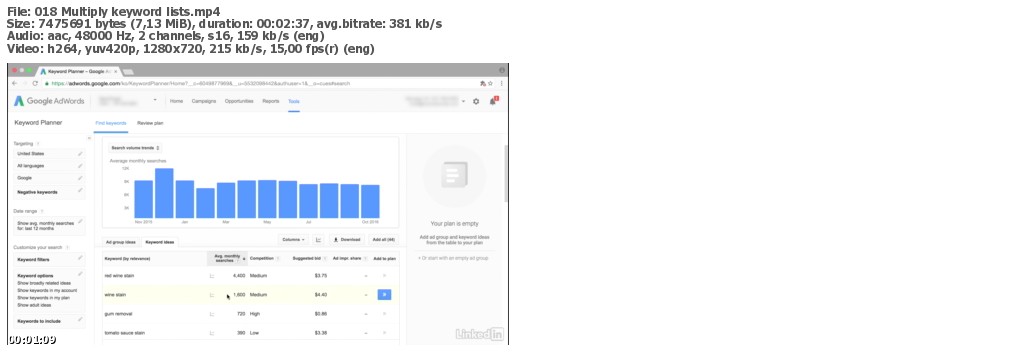This screenshot has height=363, width=1024.
Task: Click the tallest bar in the search chart
Action: [164, 193]
